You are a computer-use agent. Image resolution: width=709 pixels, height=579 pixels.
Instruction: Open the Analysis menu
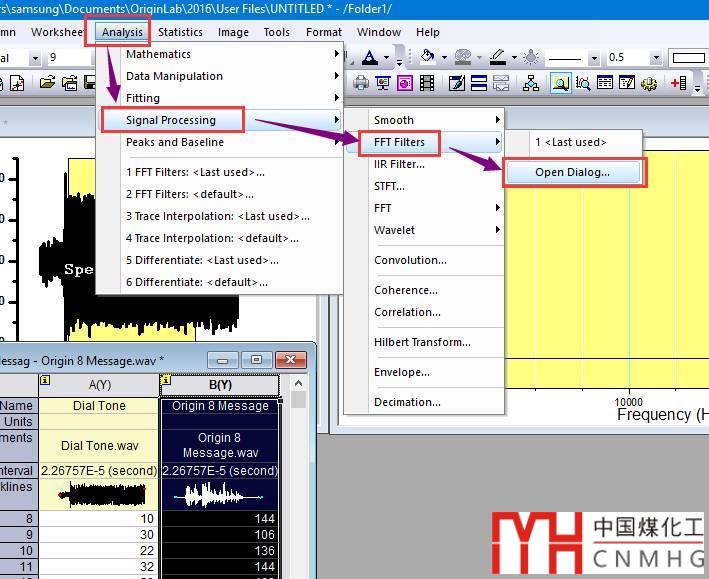coord(122,32)
